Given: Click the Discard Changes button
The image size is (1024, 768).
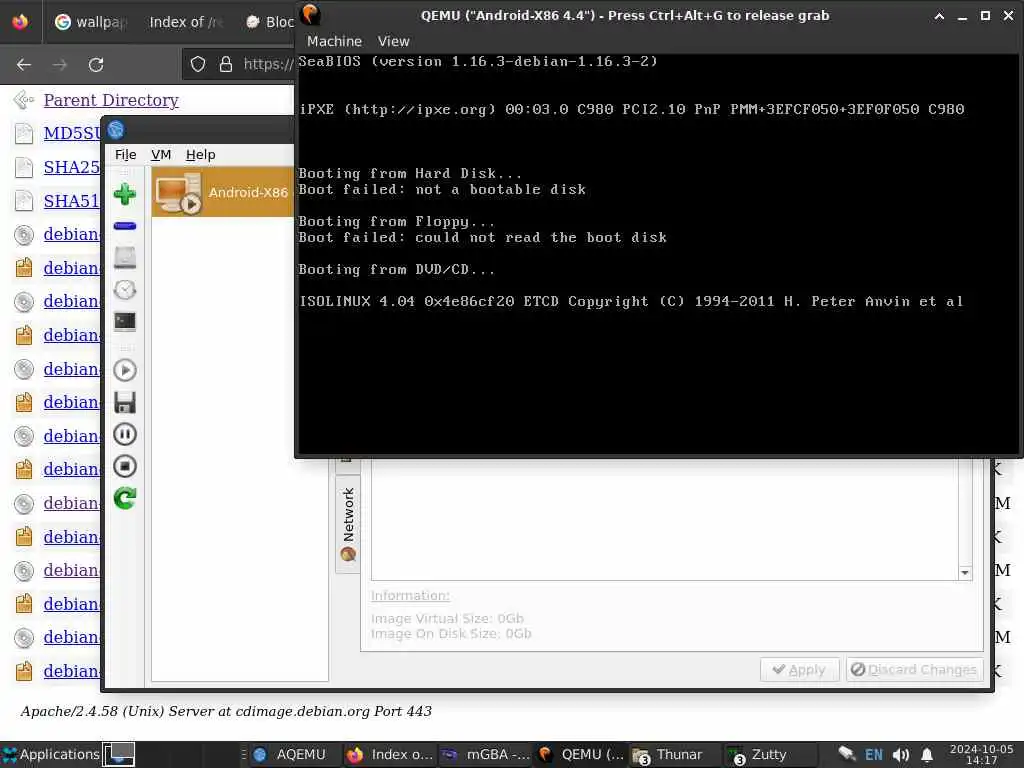Looking at the screenshot, I should (914, 669).
